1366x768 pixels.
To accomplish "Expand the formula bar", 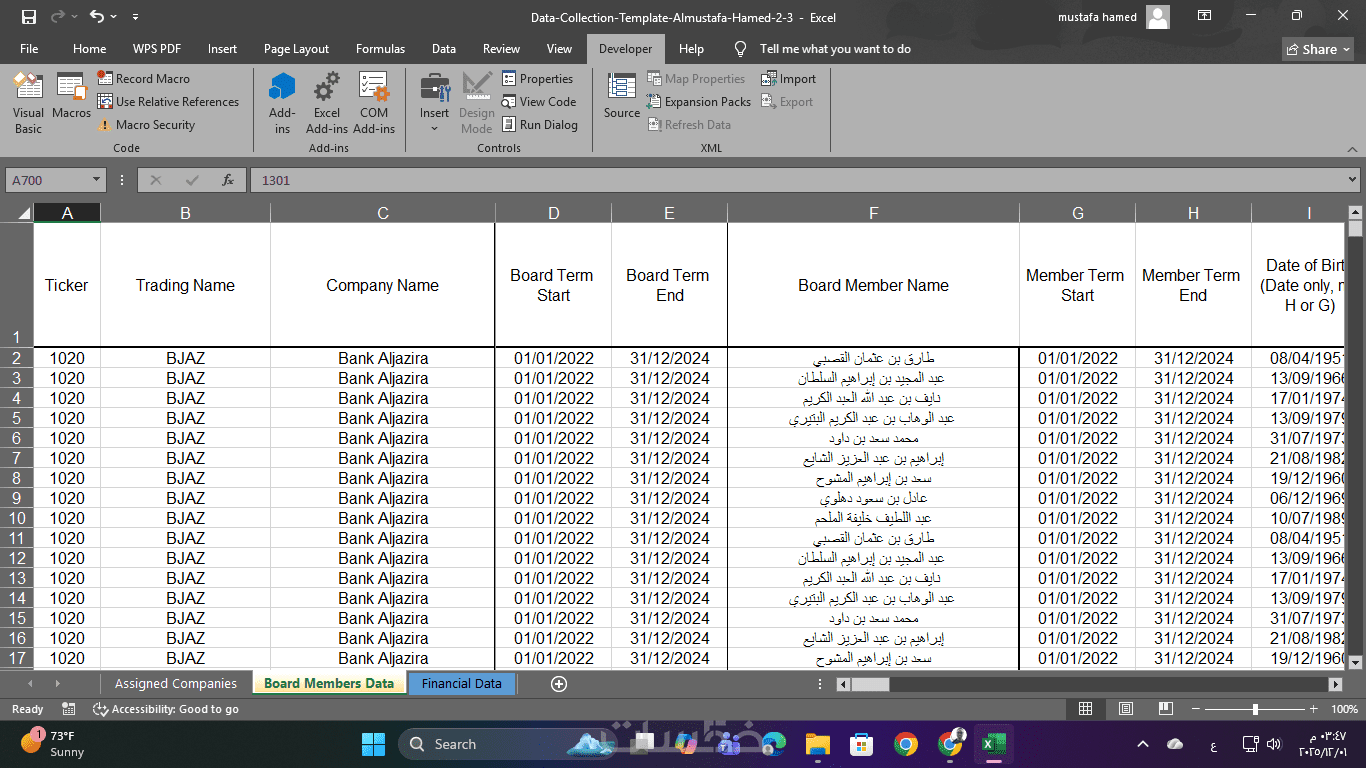I will pos(1353,180).
